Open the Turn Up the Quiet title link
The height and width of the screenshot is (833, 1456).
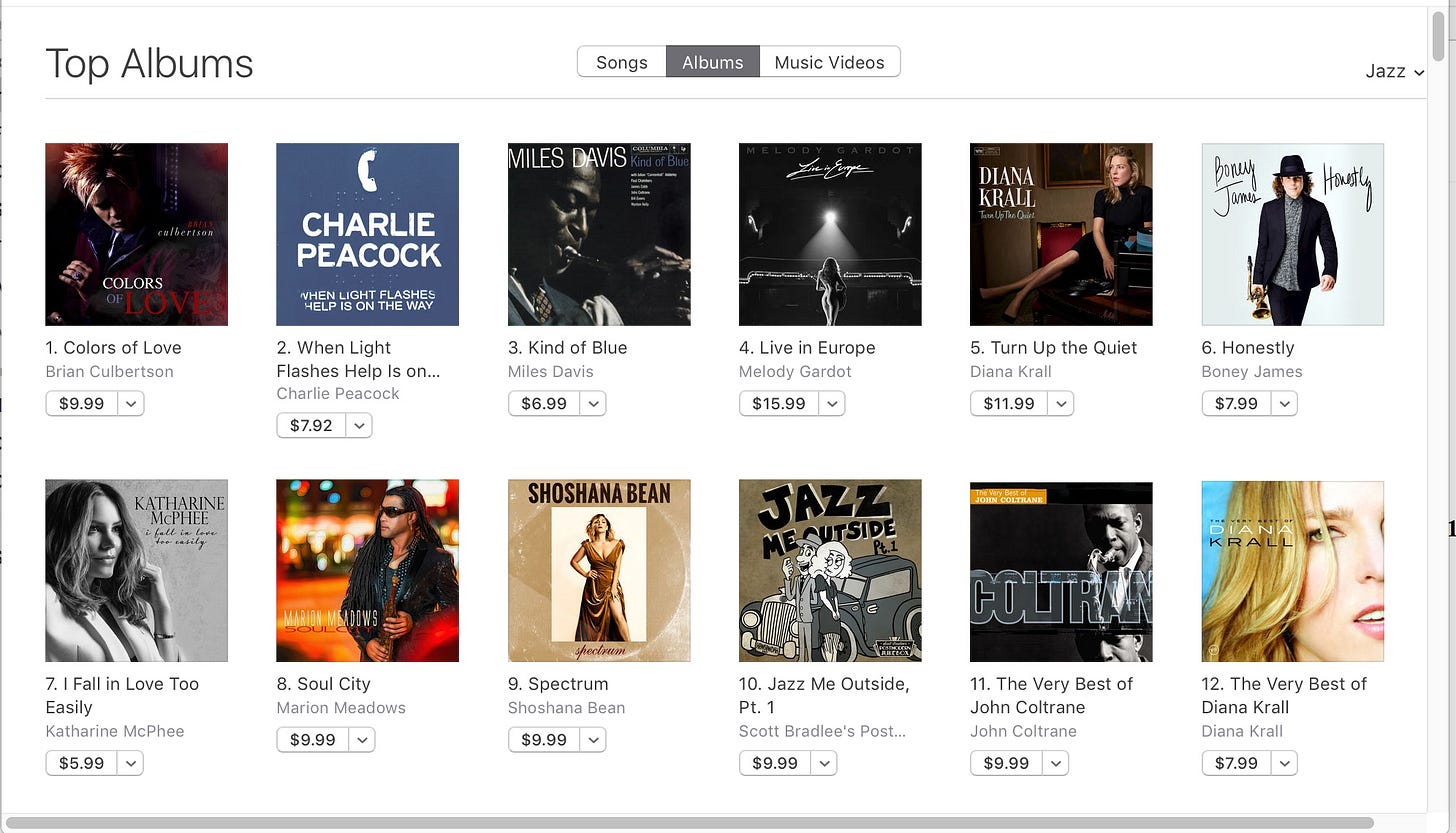point(1054,348)
